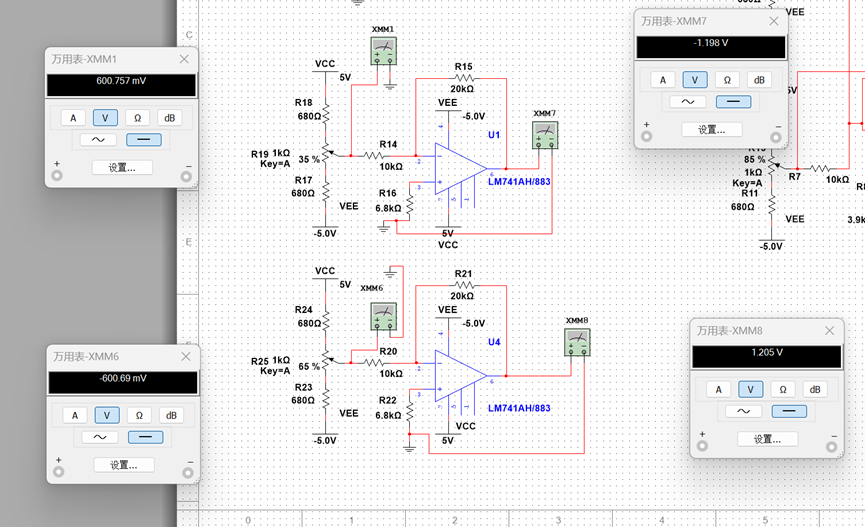865x527 pixels.
Task: Select voltmeter V in XMM8
Action: click(750, 390)
